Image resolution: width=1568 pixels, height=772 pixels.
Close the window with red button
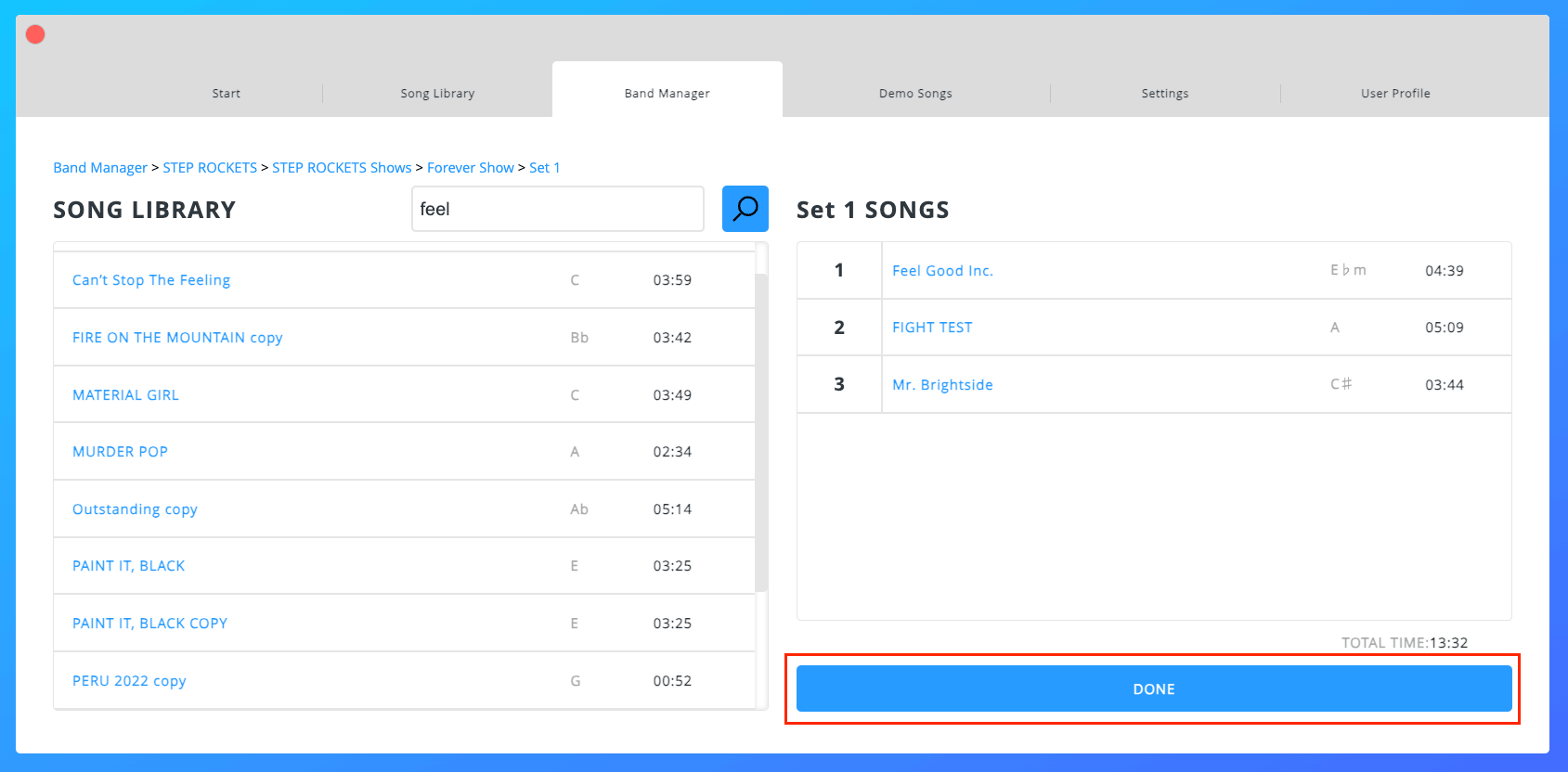pos(35,34)
